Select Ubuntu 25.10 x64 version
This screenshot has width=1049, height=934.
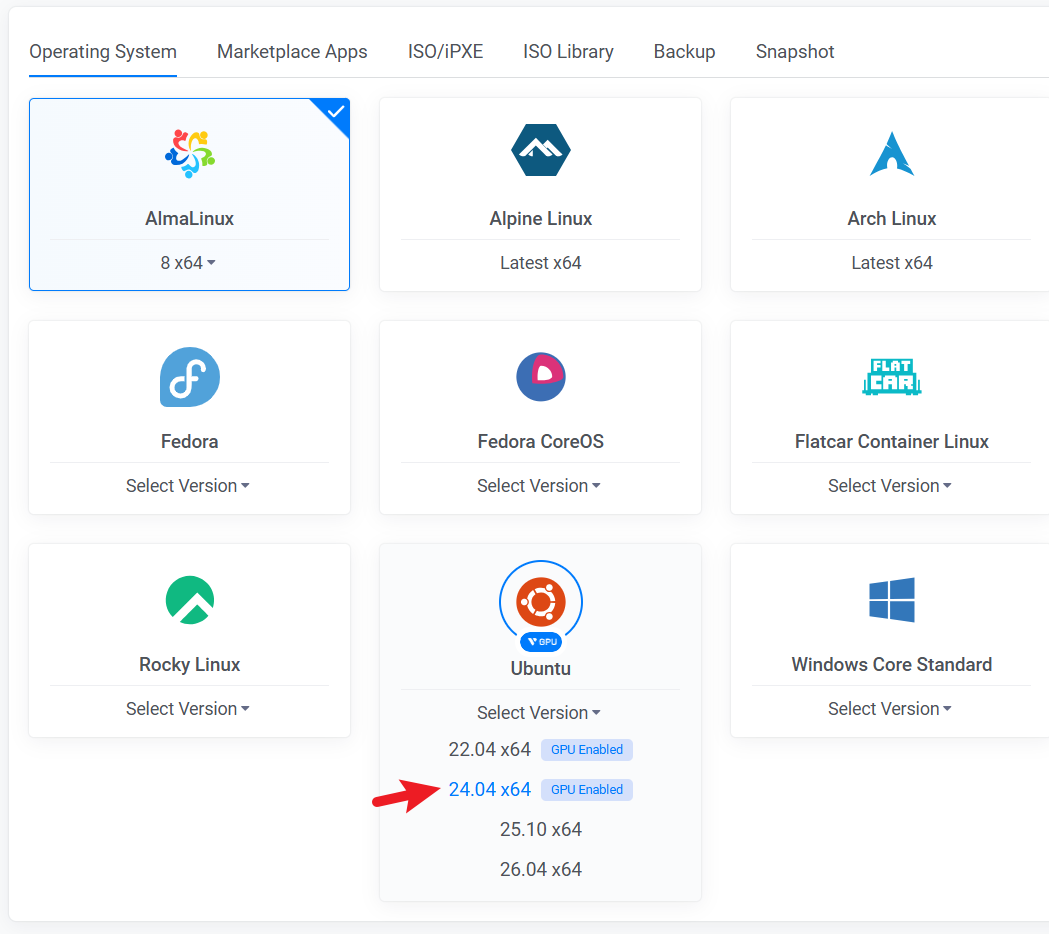[541, 830]
